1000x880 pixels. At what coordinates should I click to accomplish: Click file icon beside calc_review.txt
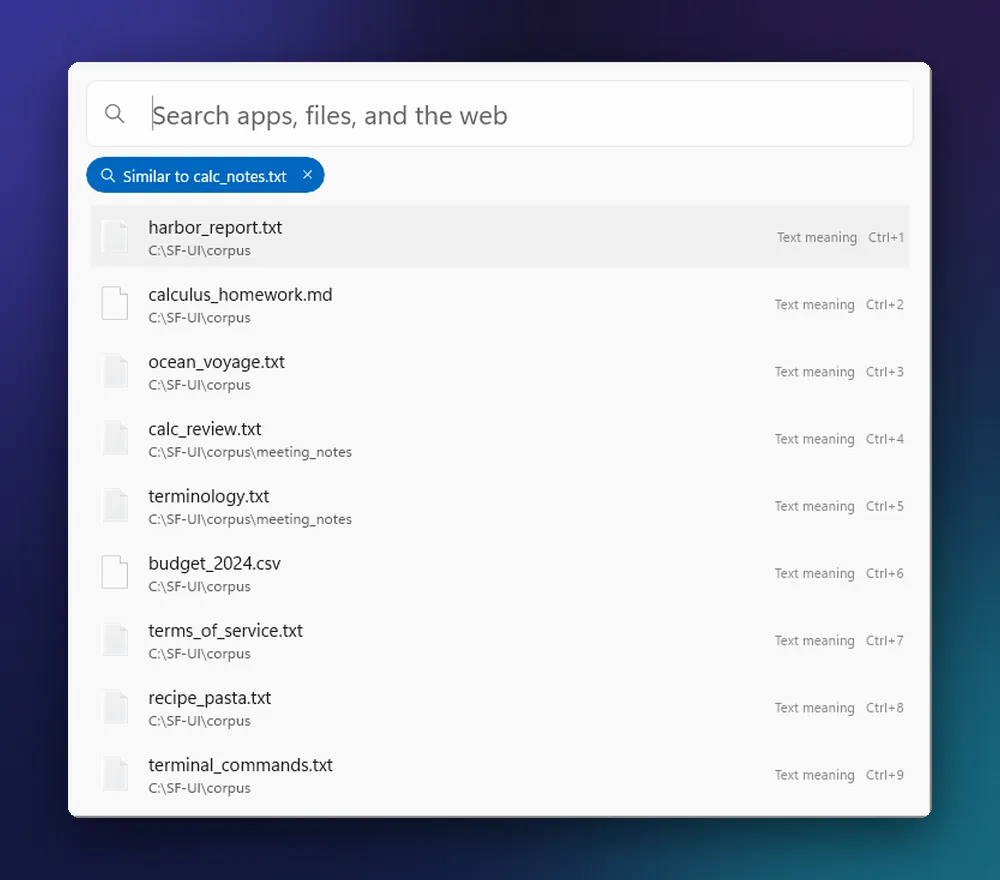pyautogui.click(x=115, y=438)
